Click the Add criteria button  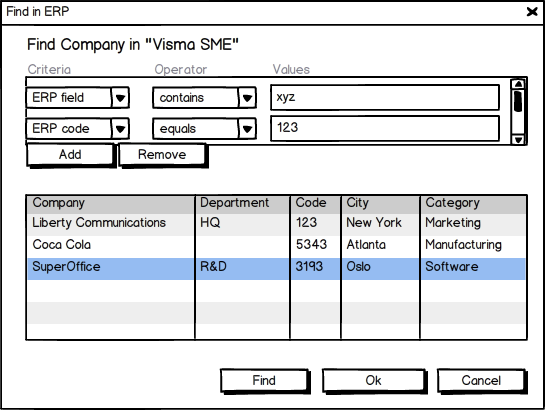click(x=70, y=155)
